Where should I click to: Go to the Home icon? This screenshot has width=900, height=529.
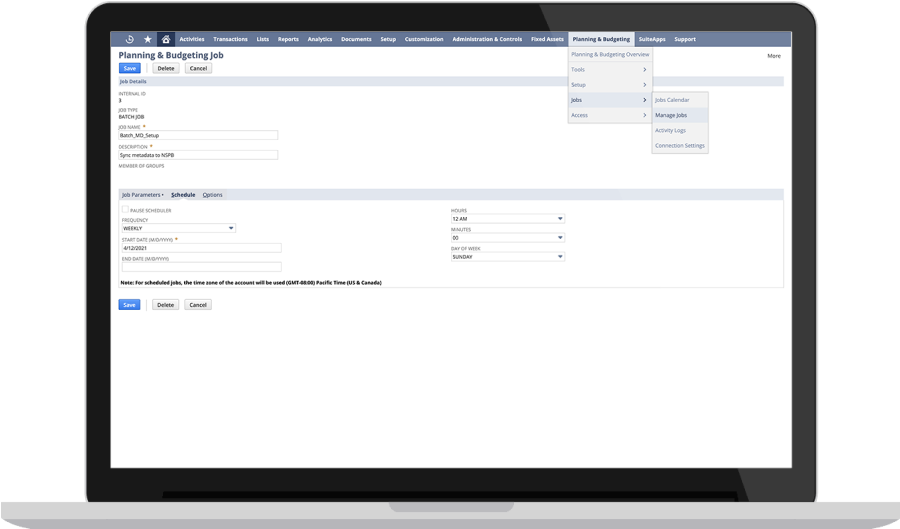(166, 39)
